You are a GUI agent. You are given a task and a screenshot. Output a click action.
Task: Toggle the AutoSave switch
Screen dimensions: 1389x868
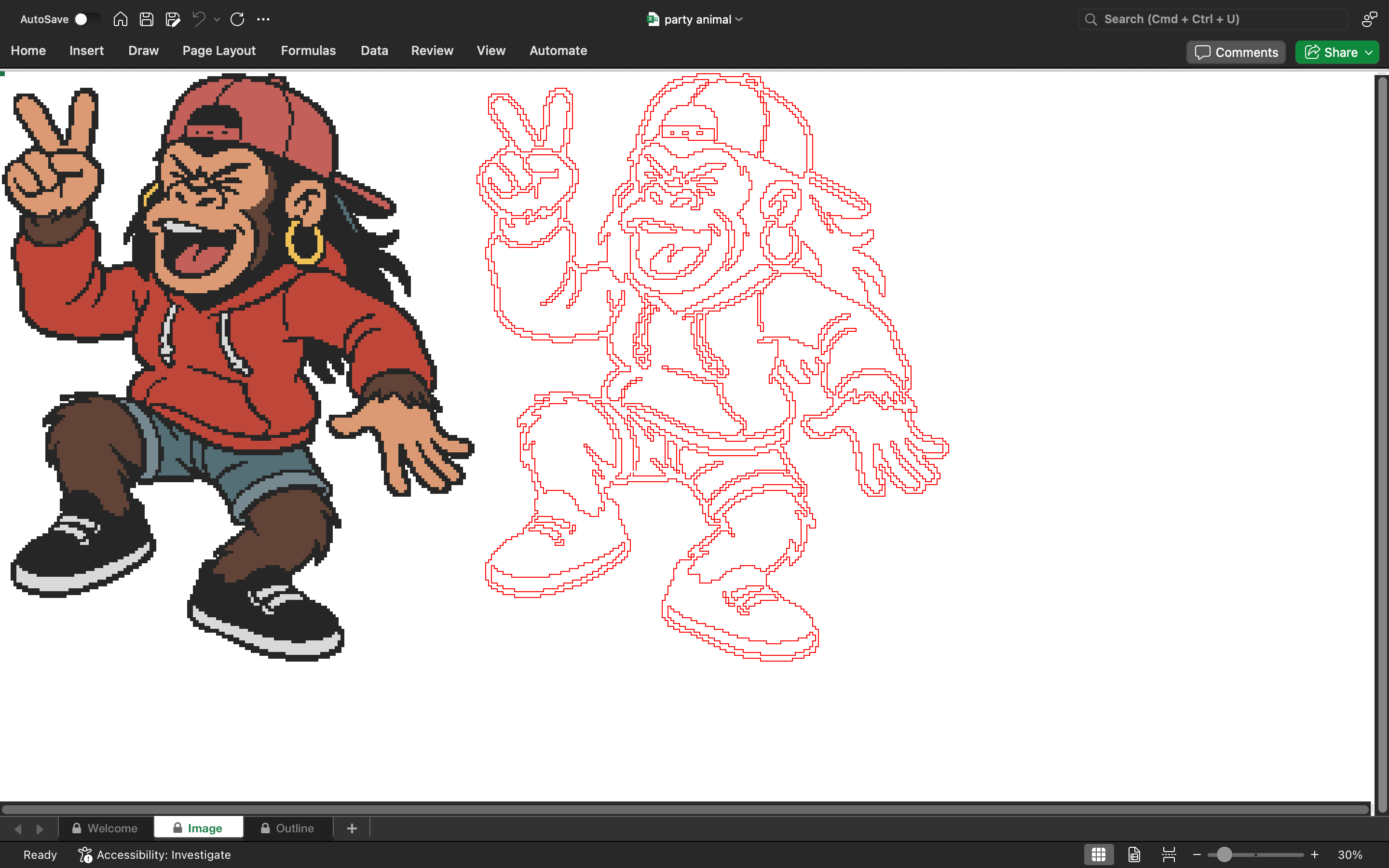(87, 19)
